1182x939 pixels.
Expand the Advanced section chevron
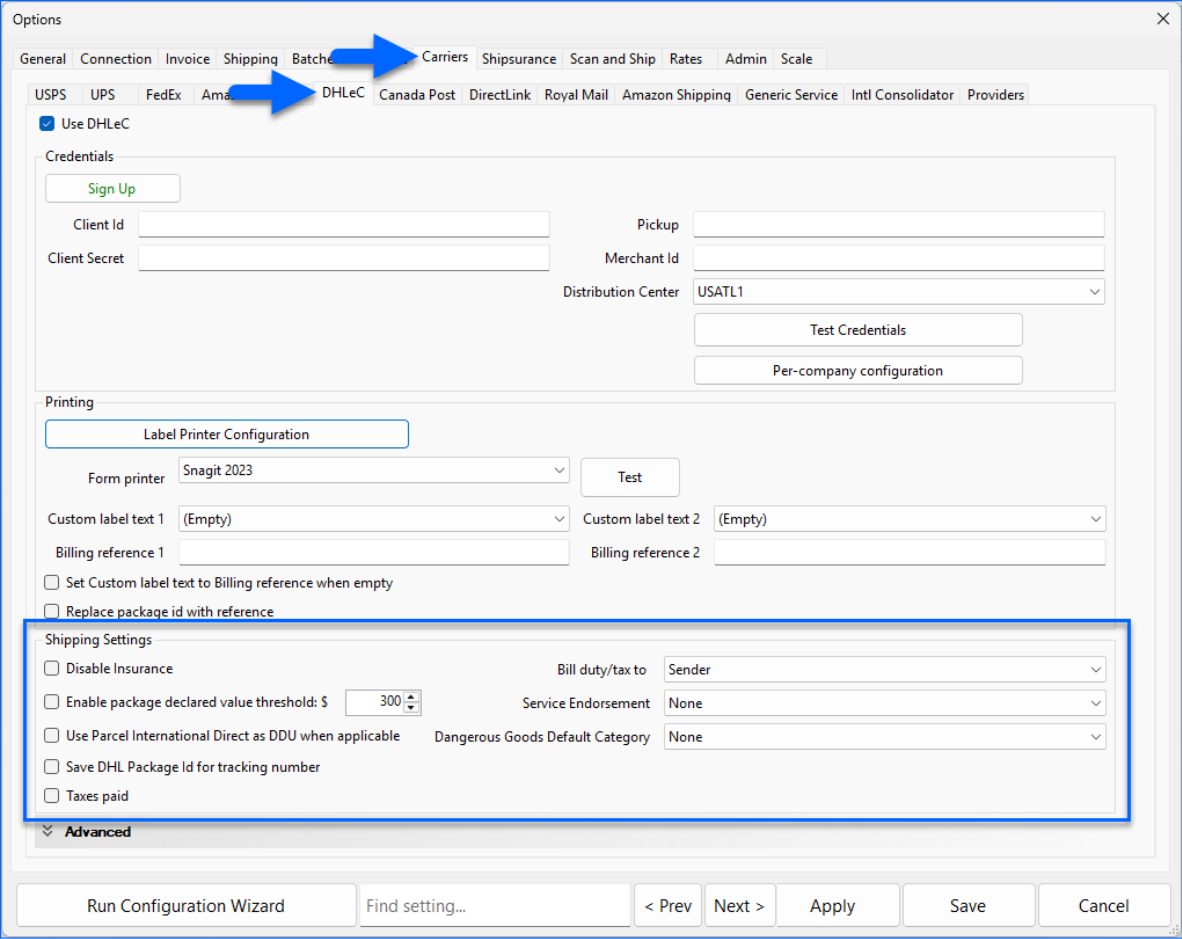pyautogui.click(x=47, y=831)
